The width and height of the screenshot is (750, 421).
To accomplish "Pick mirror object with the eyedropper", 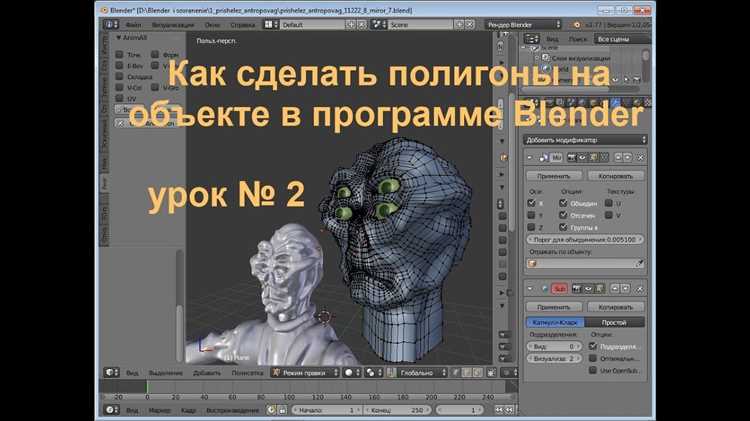I will coord(640,264).
